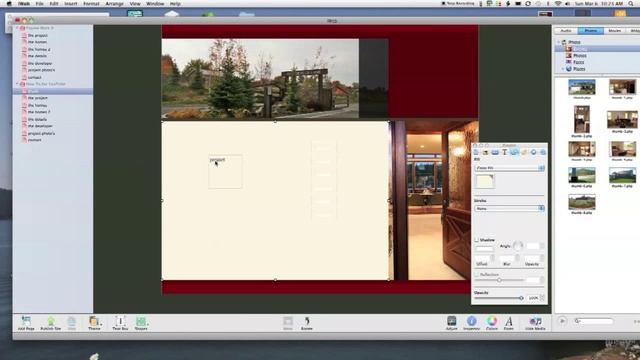The height and width of the screenshot is (360, 640).
Task: Switch to the Text inspector icon
Action: point(504,152)
